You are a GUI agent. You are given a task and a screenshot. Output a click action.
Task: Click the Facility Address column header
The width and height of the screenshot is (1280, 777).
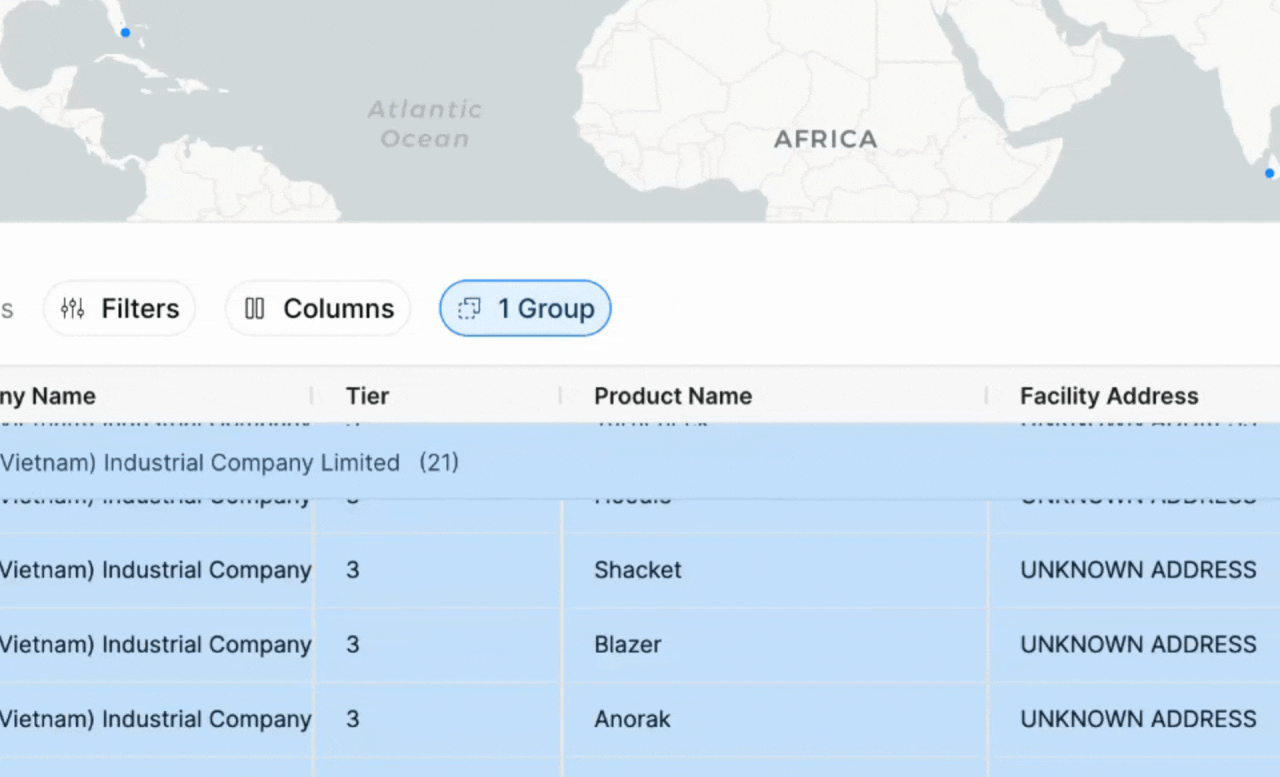coord(1108,396)
